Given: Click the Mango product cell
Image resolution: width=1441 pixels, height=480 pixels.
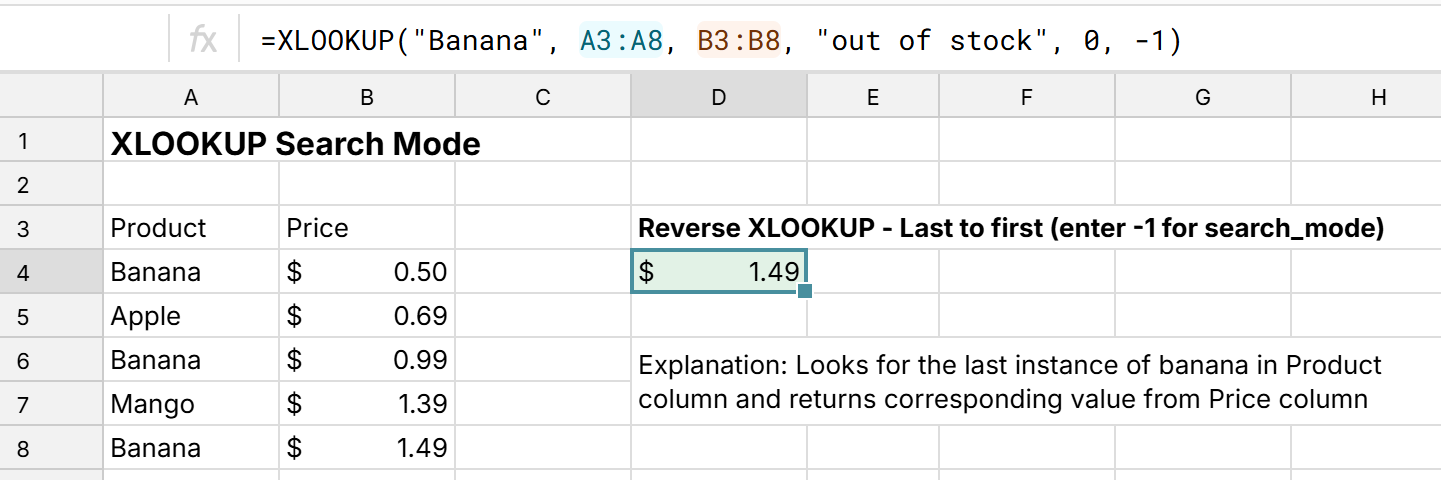Looking at the screenshot, I should [190, 404].
